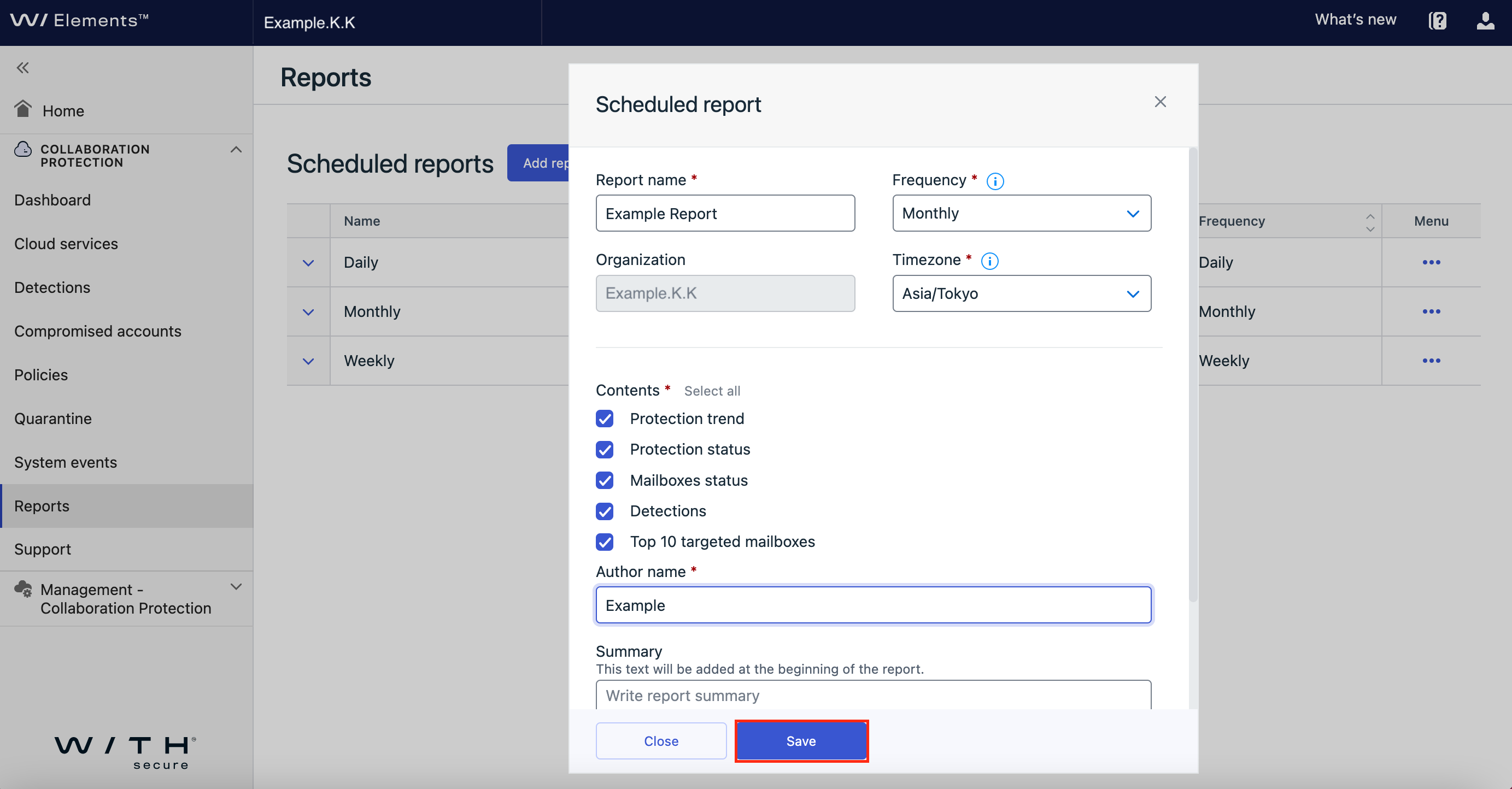
Task: Open the help question mark icon
Action: pos(1437,21)
